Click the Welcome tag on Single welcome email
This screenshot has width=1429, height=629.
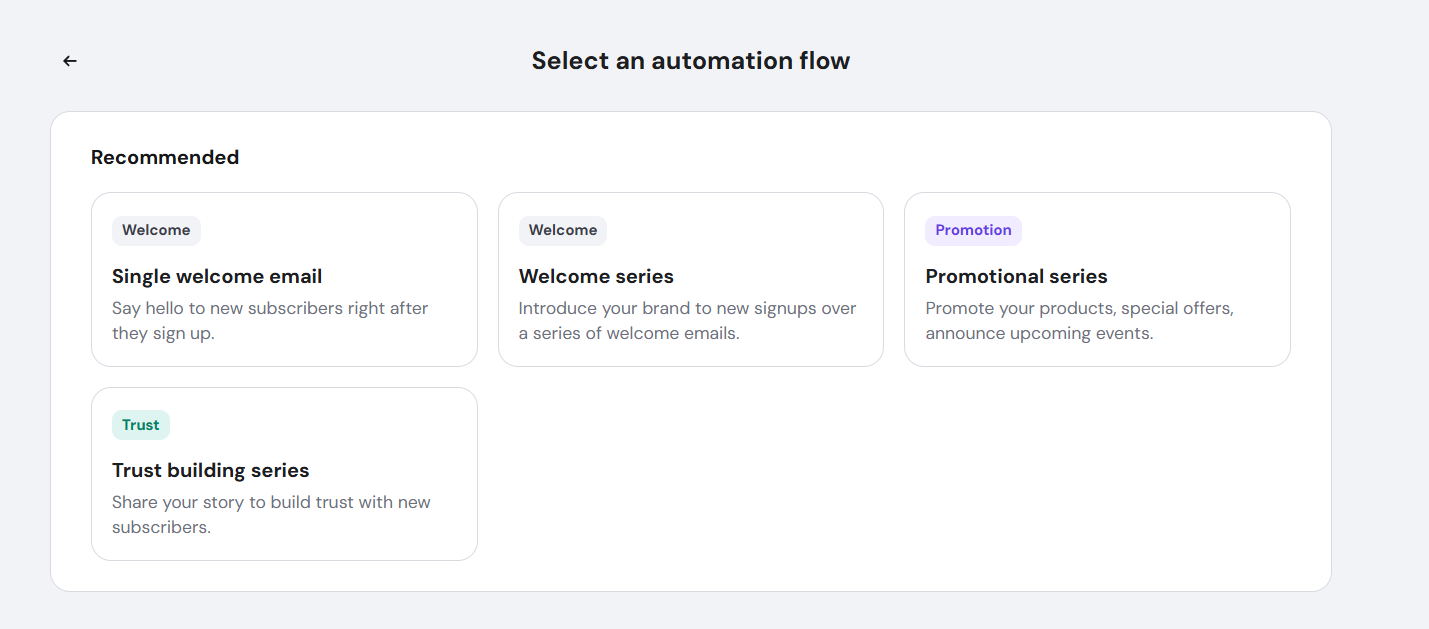156,231
